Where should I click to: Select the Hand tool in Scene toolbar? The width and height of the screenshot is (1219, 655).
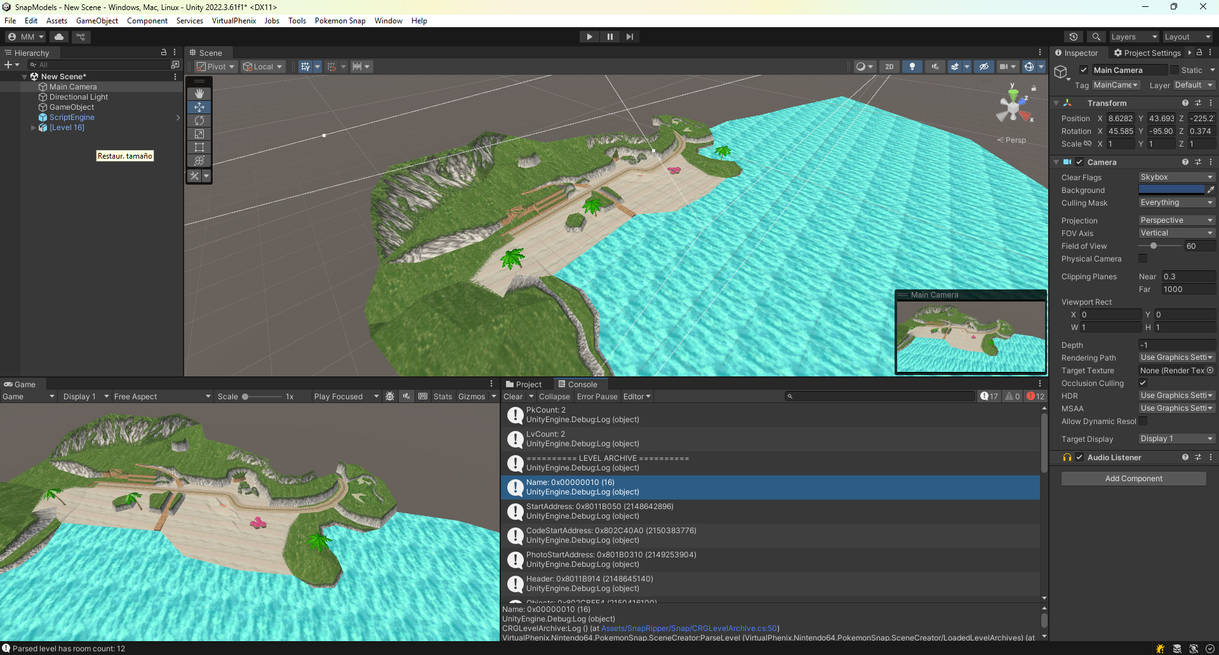pyautogui.click(x=199, y=93)
